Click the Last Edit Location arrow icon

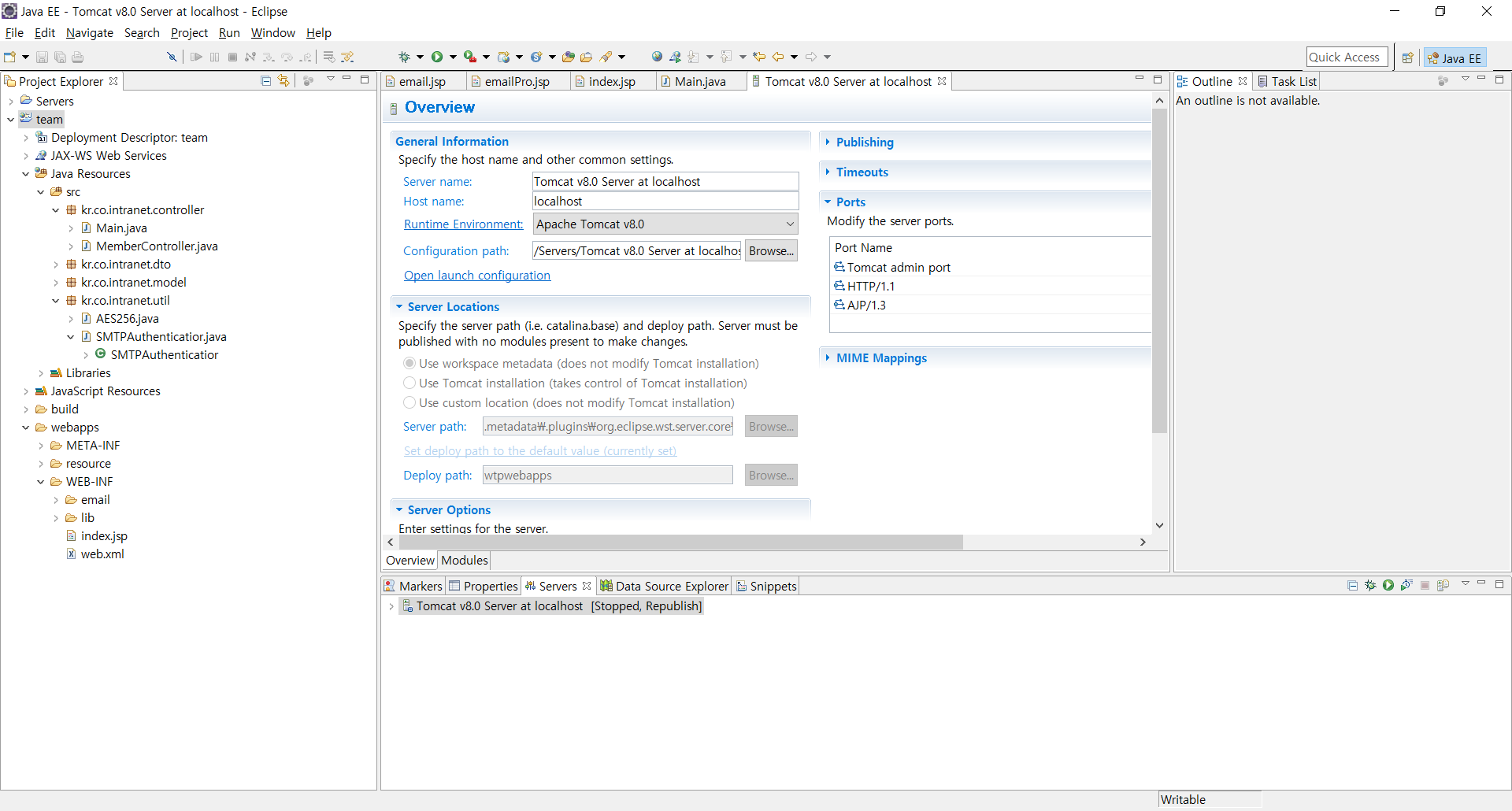pos(759,57)
